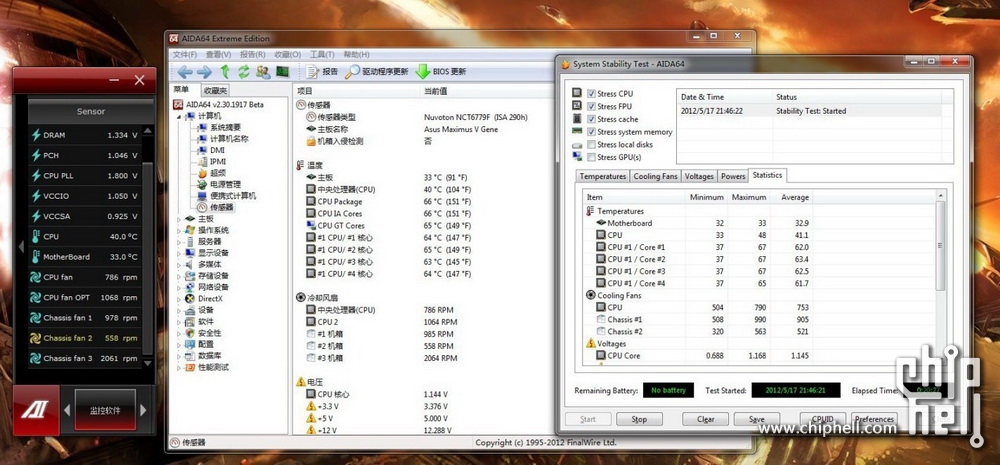This screenshot has height=465, width=1000.
Task: Click right arrow beside 监控软件 in AI Suite
Action: coord(143,410)
